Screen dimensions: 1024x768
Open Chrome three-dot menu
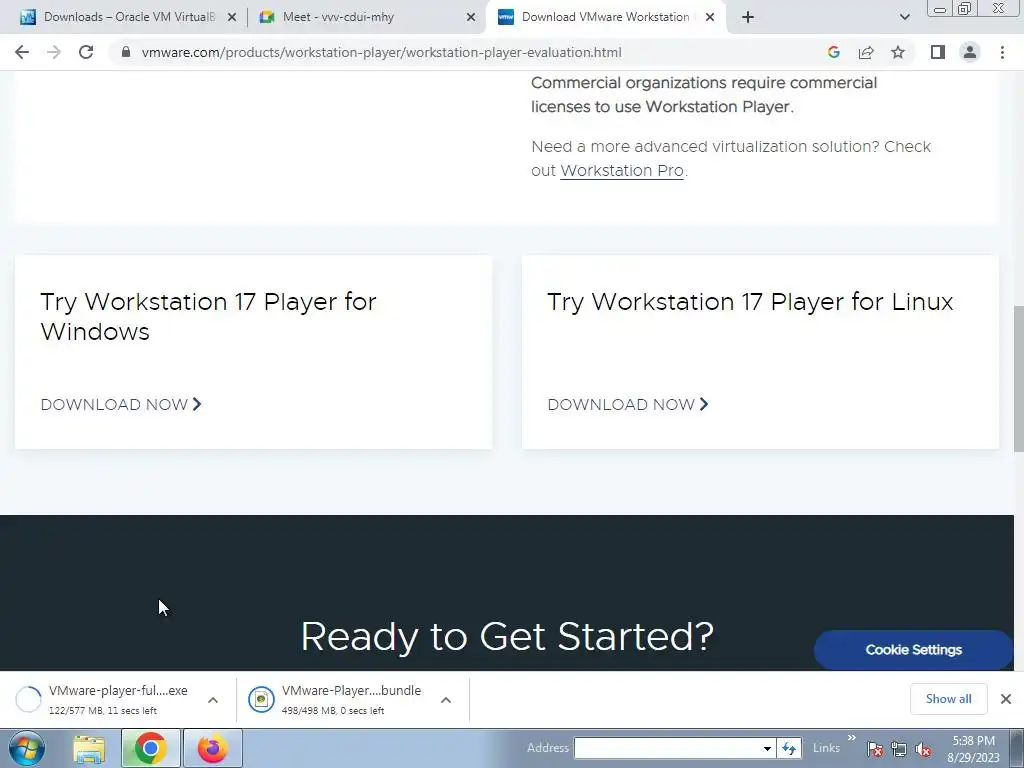(1002, 52)
